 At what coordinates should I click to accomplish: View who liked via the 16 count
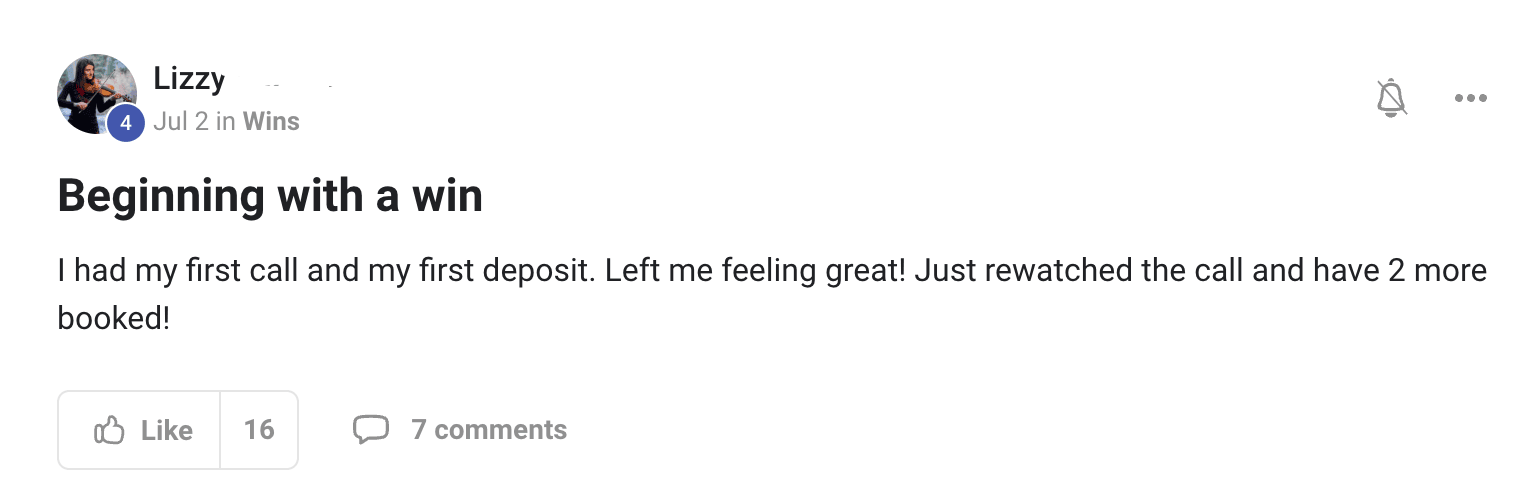point(259,430)
